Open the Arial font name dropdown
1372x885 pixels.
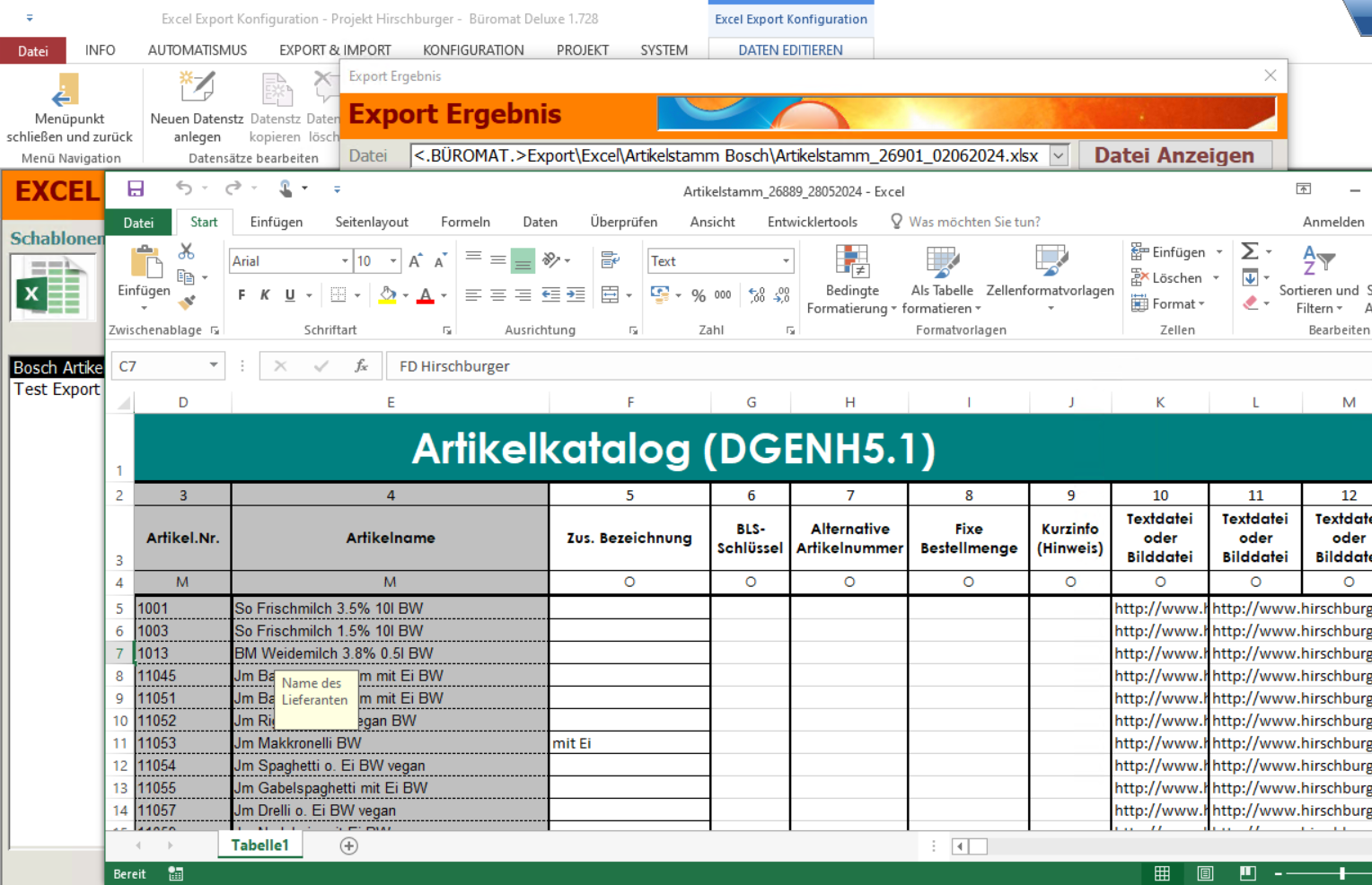tap(345, 261)
